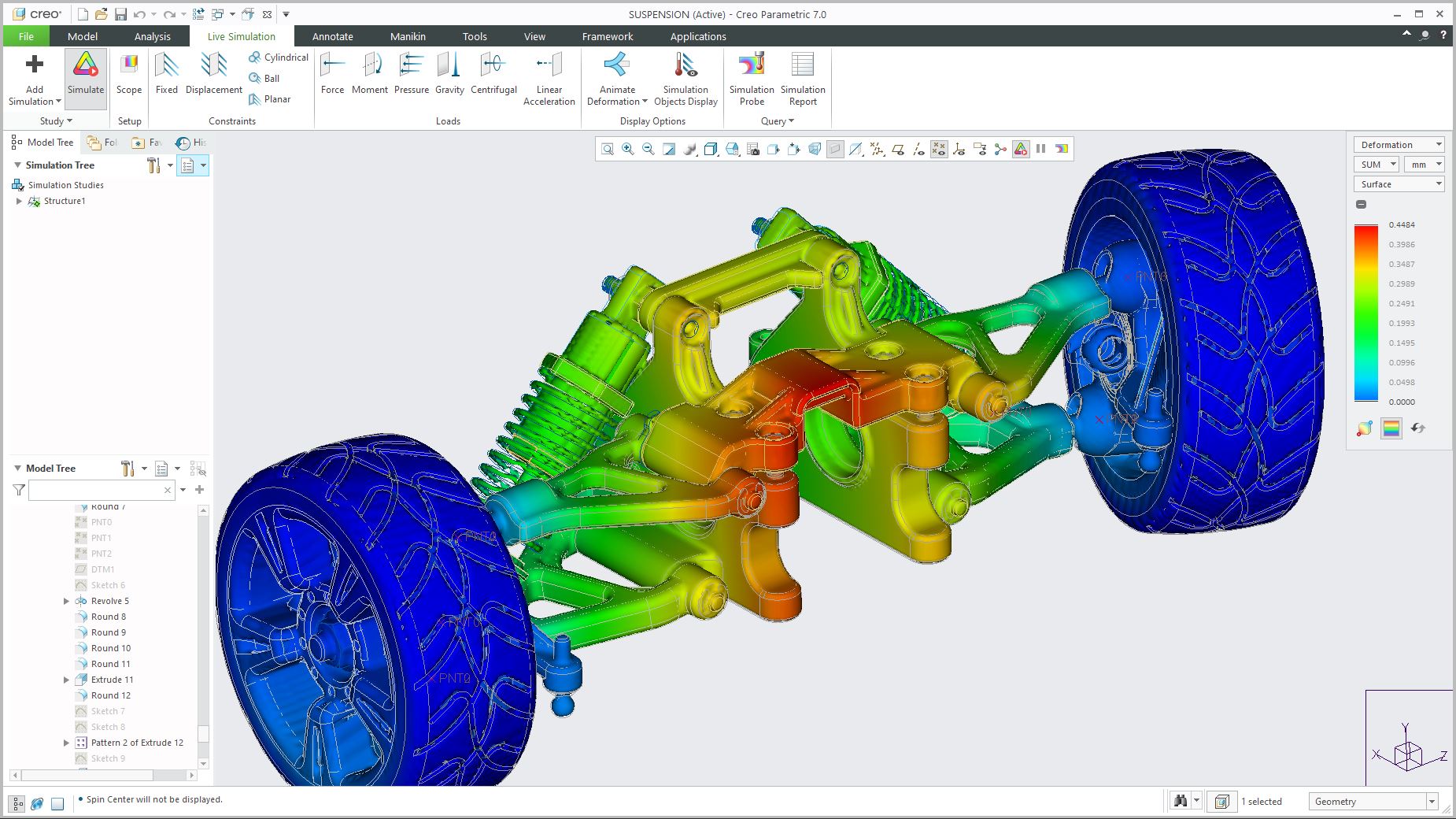The height and width of the screenshot is (819, 1456).
Task: Expand the Revolve 5 feature
Action: (66, 601)
